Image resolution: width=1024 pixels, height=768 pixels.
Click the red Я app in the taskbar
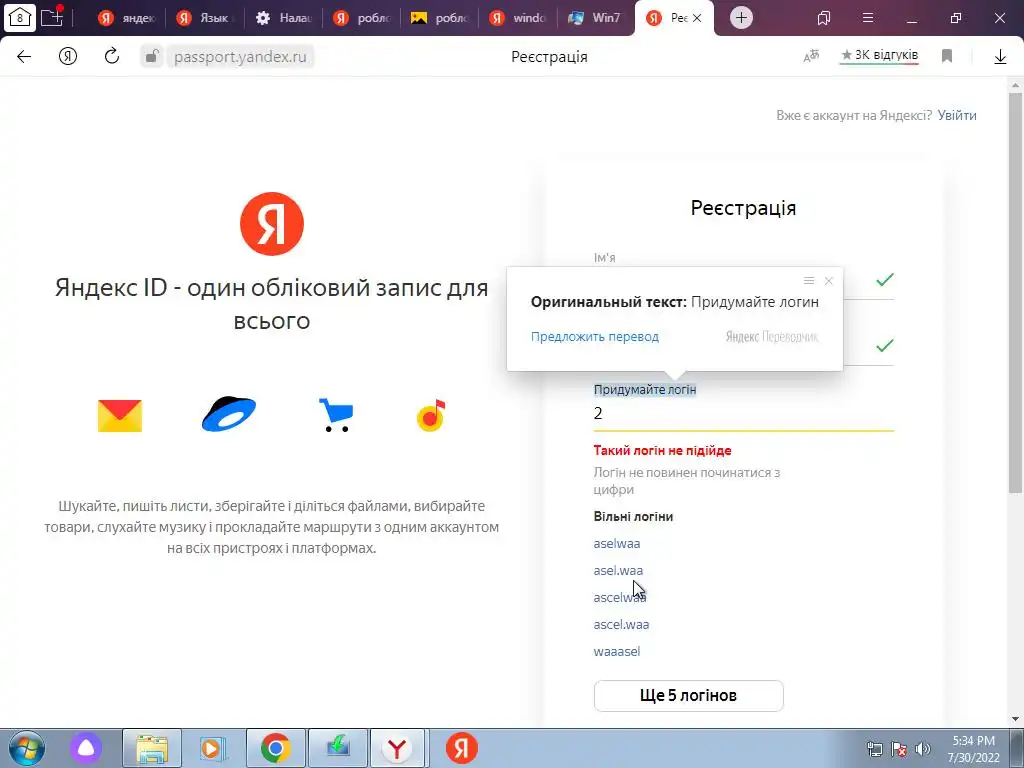coord(462,748)
